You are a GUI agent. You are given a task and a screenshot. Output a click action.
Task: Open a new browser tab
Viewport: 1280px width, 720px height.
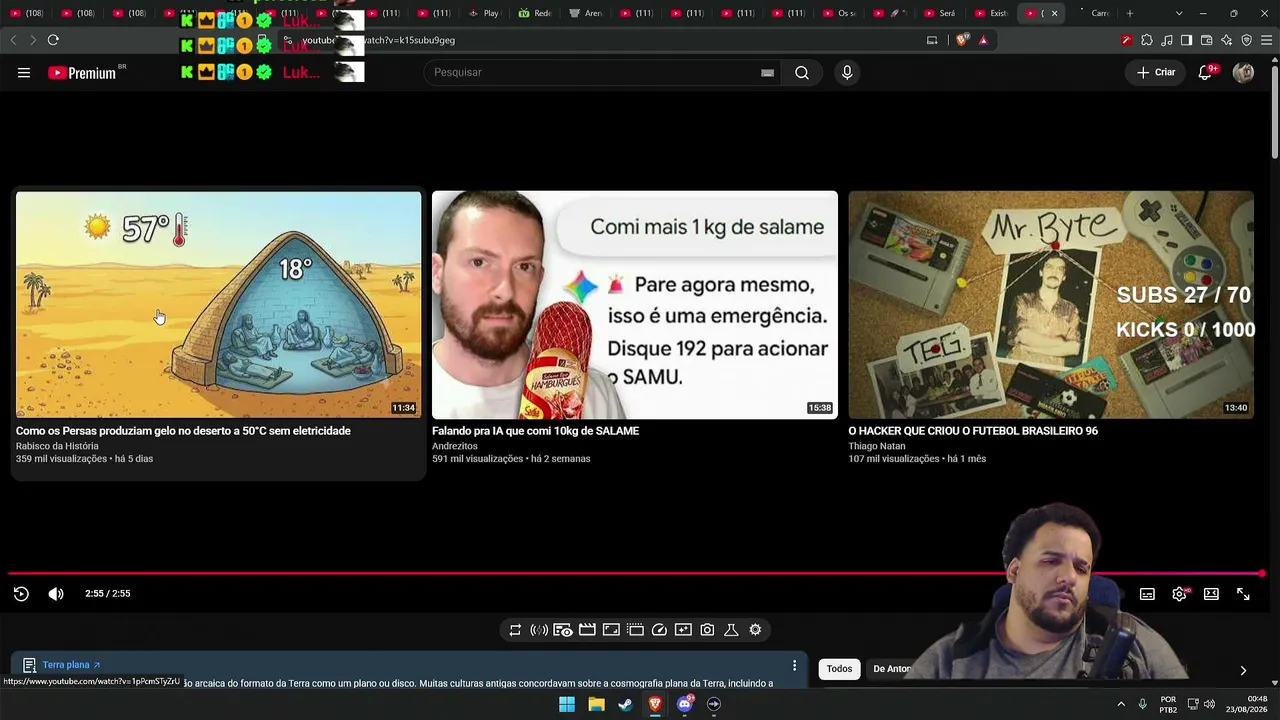point(1130,13)
